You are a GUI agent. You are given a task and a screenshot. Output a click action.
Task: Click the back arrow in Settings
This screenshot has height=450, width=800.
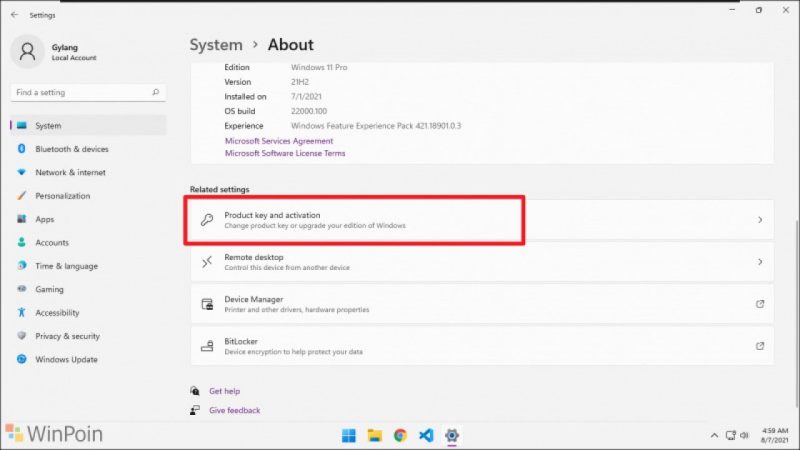click(14, 15)
